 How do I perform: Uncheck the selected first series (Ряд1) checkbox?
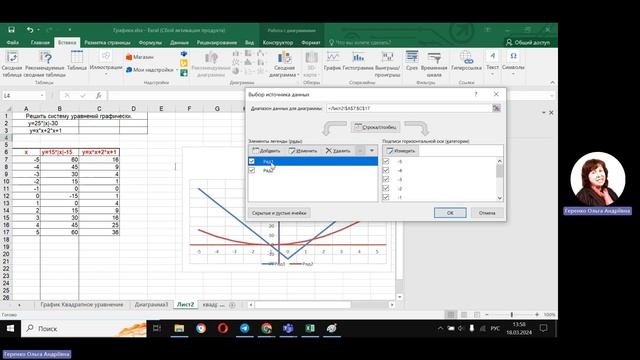(x=252, y=162)
